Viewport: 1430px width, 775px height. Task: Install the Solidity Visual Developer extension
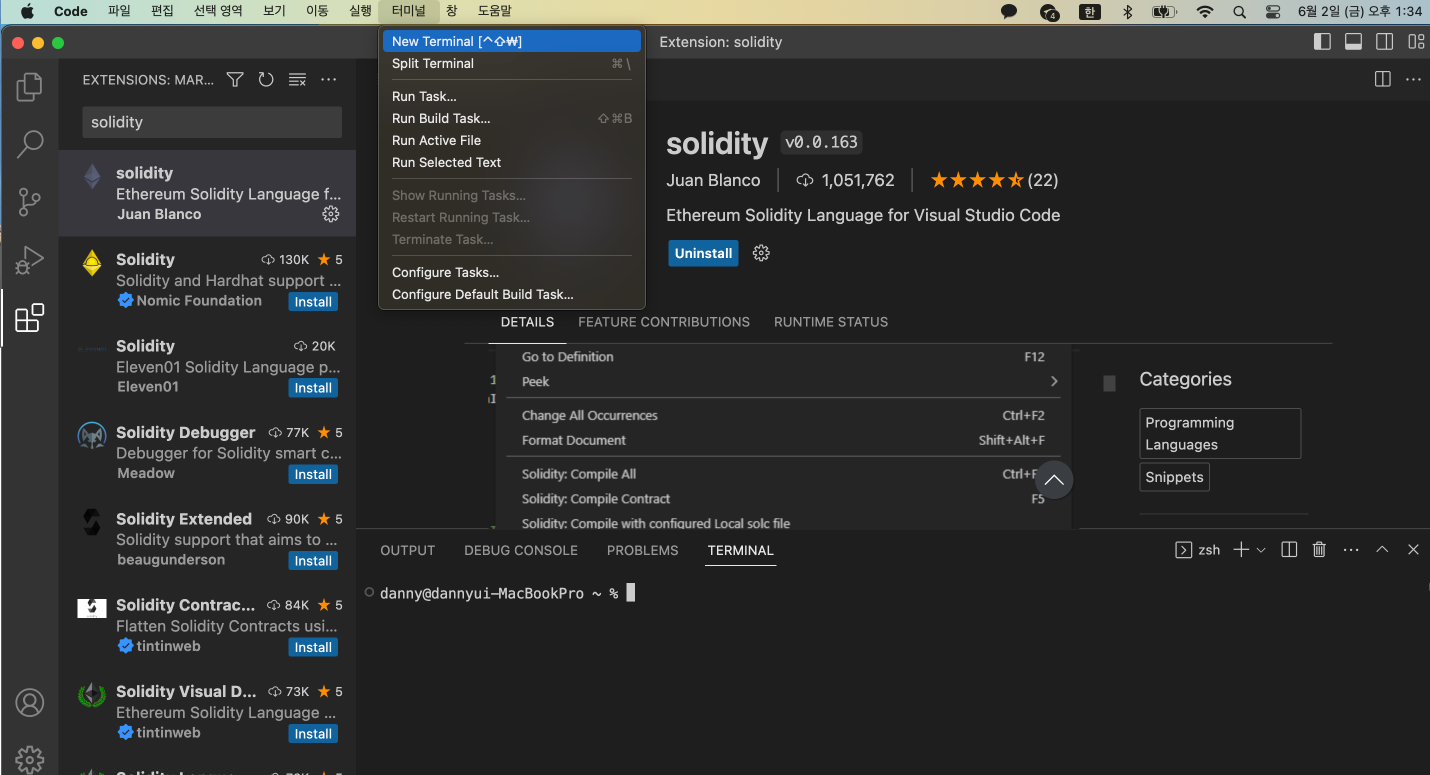point(313,734)
